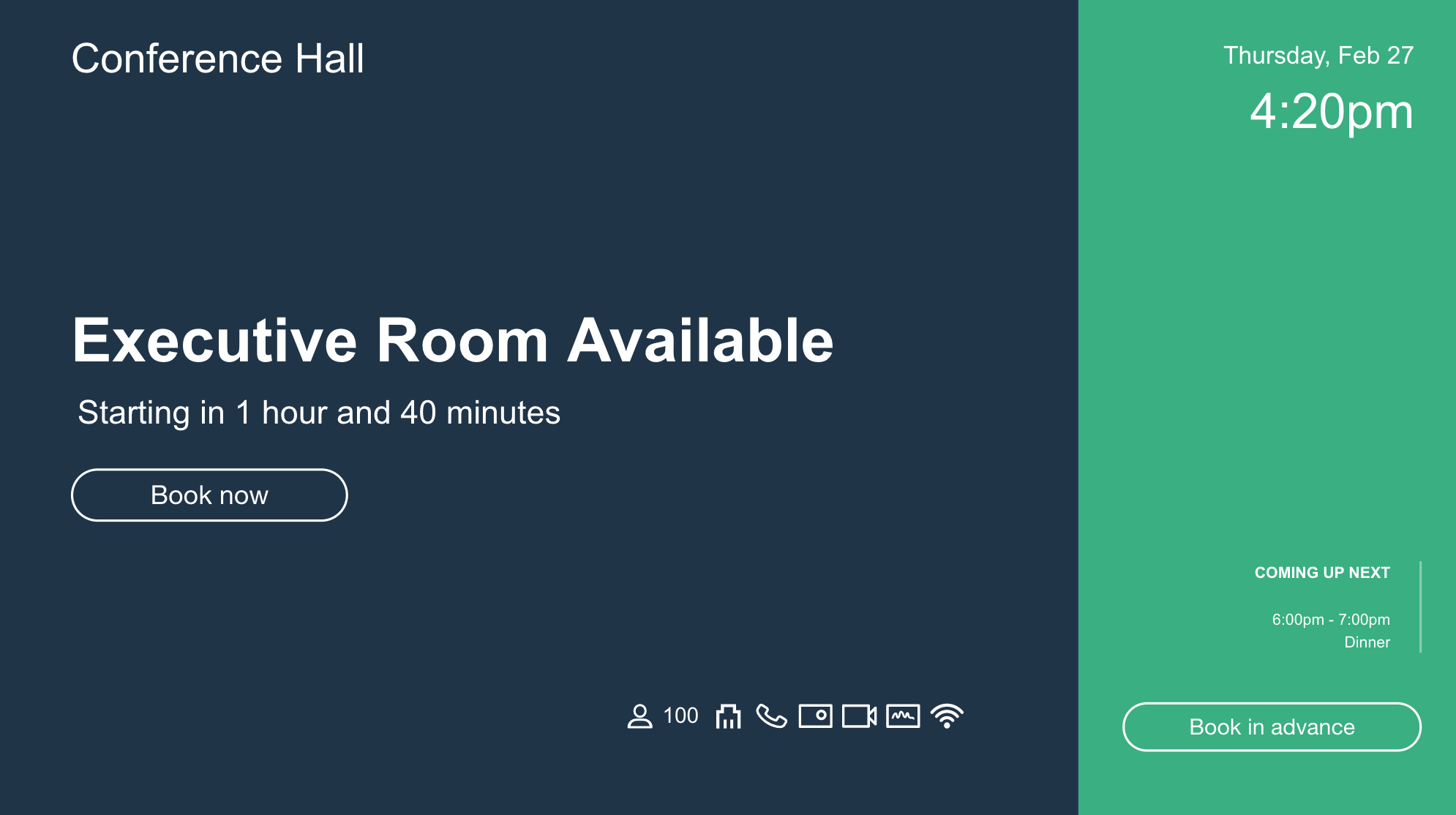Toggle the executive room booking view

pyautogui.click(x=209, y=494)
